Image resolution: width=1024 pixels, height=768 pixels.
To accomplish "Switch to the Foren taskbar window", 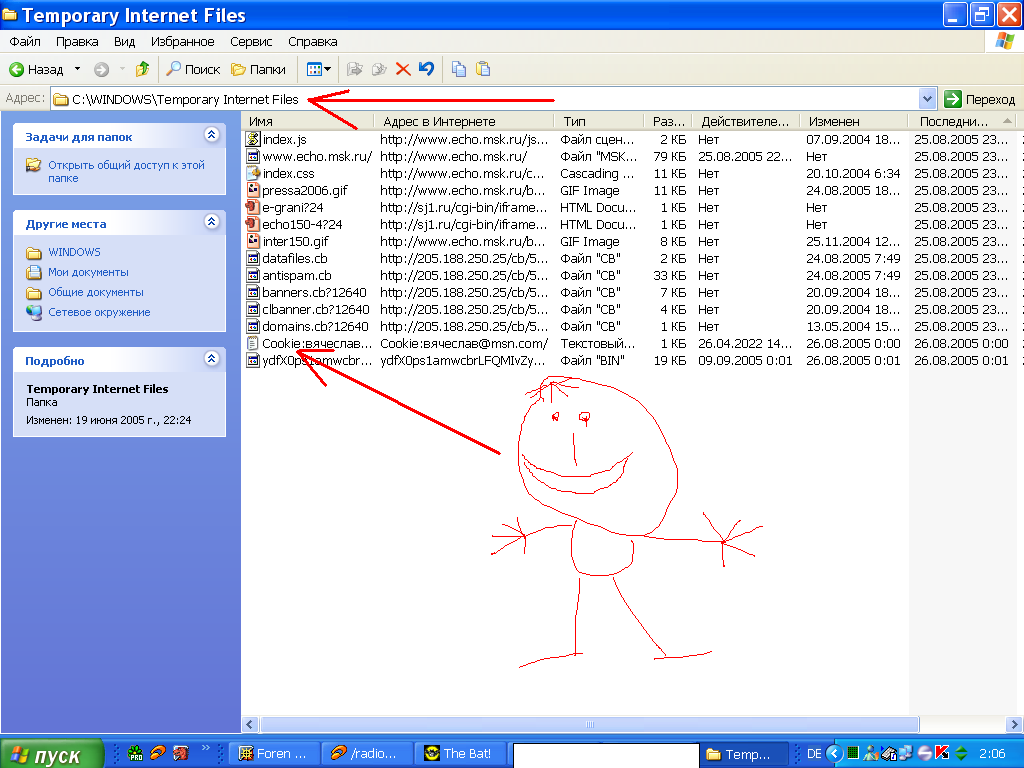I will tap(274, 754).
